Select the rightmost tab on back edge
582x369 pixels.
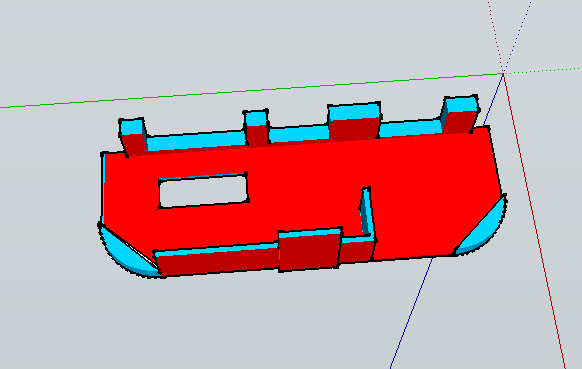(x=460, y=113)
